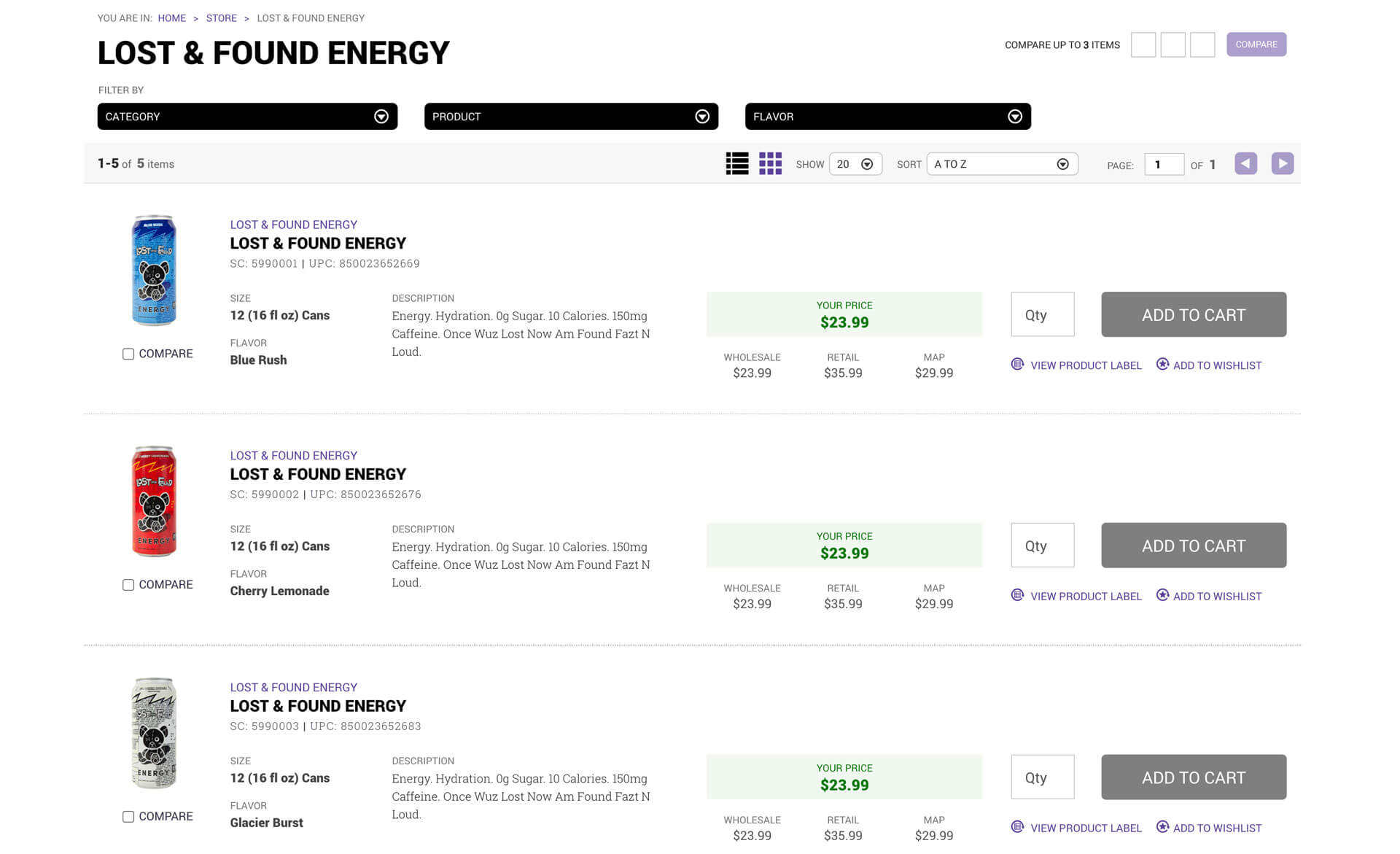The width and height of the screenshot is (1400, 854).
Task: Open the Sort dropdown set to A TO Z
Action: tap(1002, 163)
